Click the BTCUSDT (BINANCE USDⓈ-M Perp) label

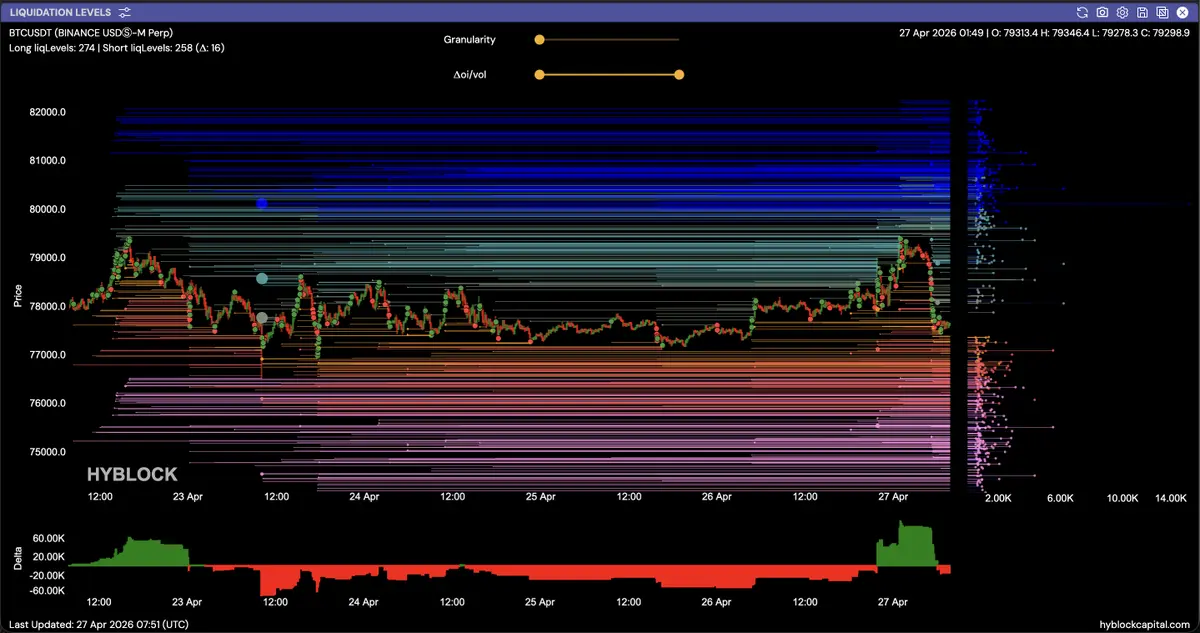point(90,32)
